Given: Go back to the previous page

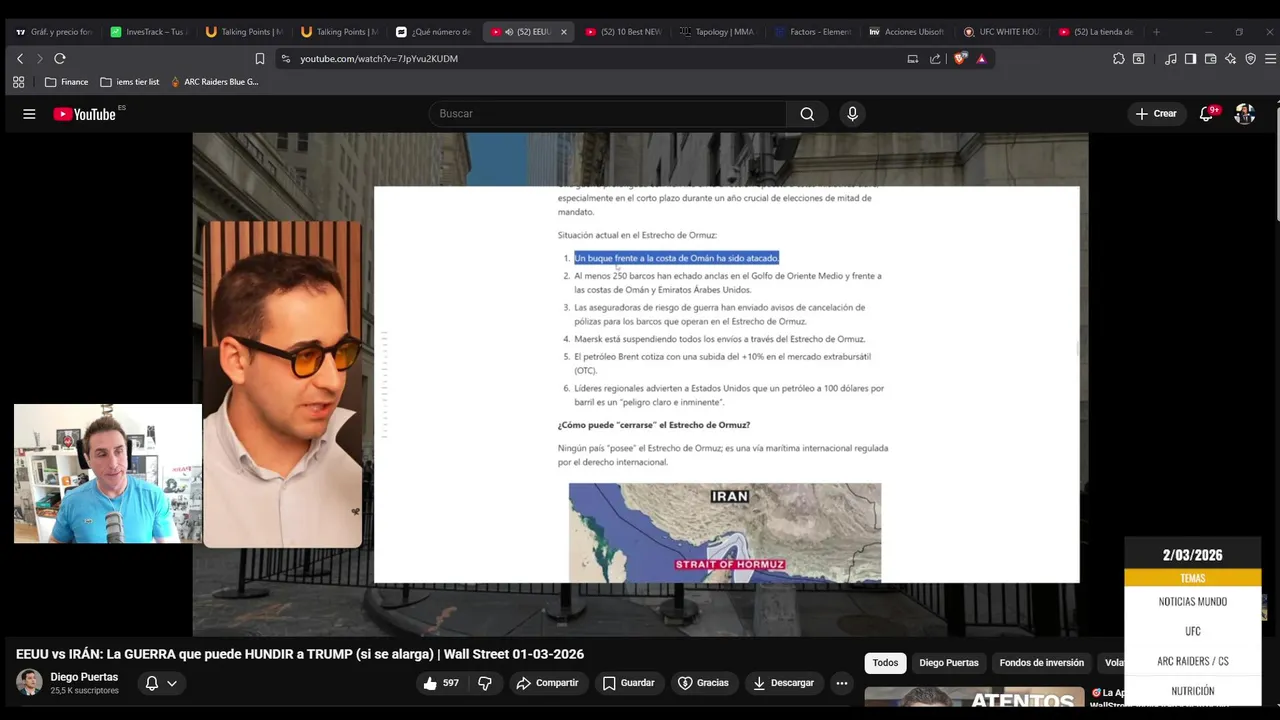Looking at the screenshot, I should 19,58.
